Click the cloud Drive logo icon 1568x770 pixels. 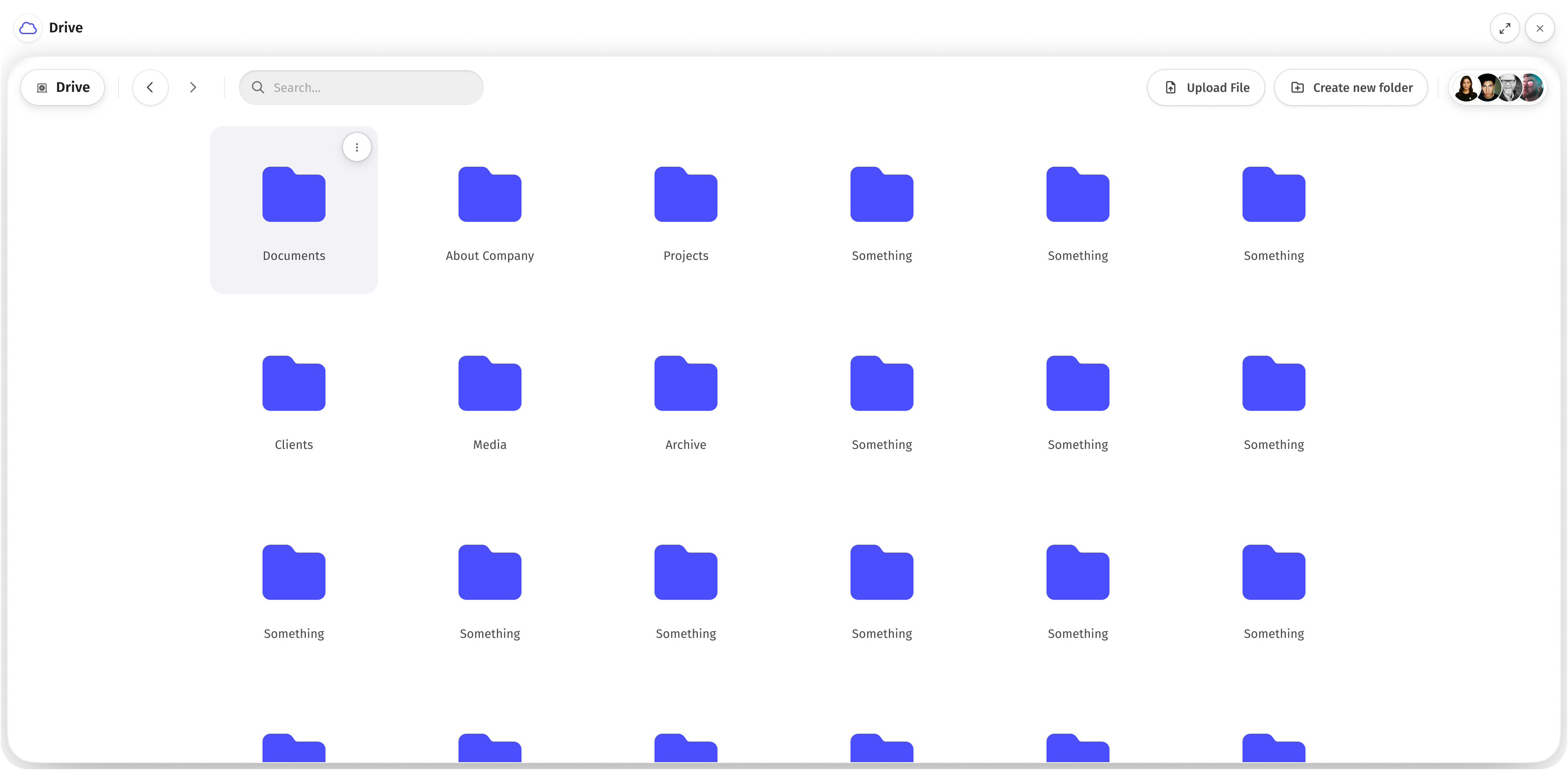[x=28, y=28]
